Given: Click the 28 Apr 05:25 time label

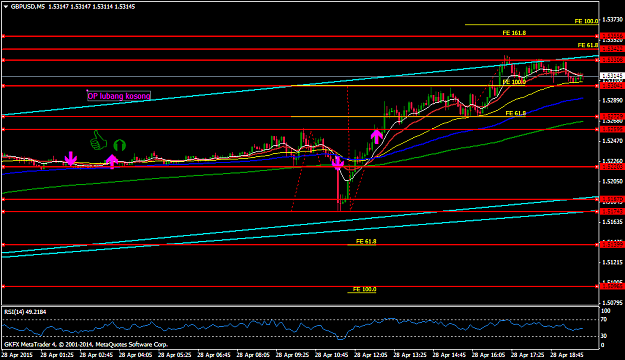Looking at the screenshot, I should click(x=175, y=354).
